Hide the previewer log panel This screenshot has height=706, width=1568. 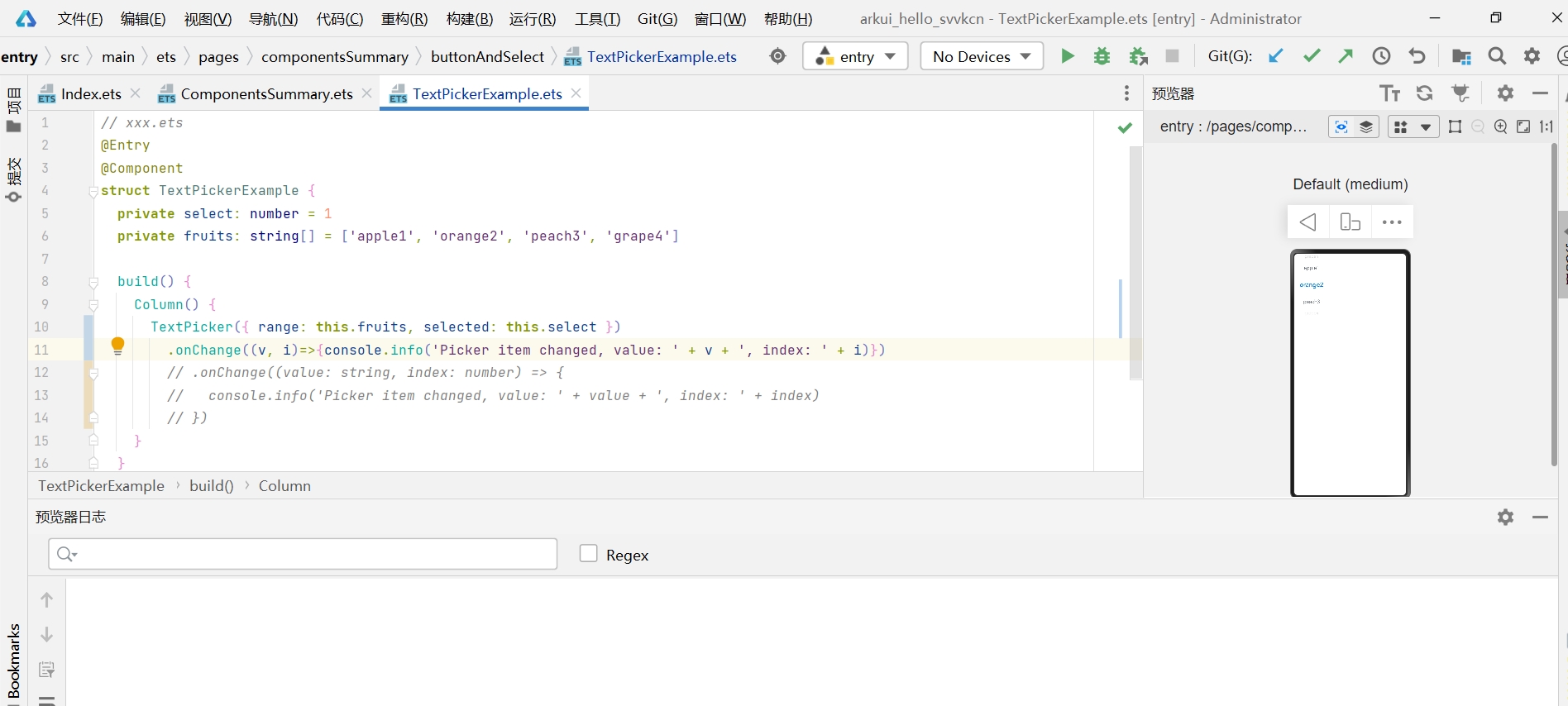click(1540, 517)
